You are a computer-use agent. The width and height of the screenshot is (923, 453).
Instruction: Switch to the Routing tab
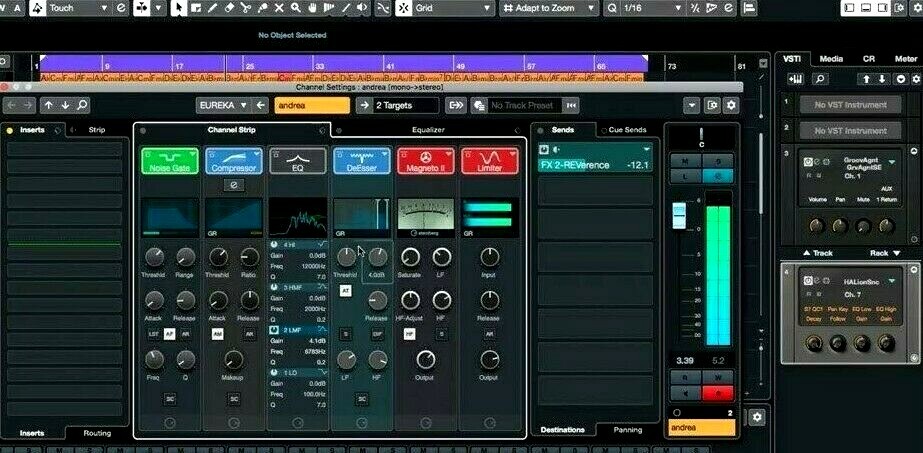(97, 433)
